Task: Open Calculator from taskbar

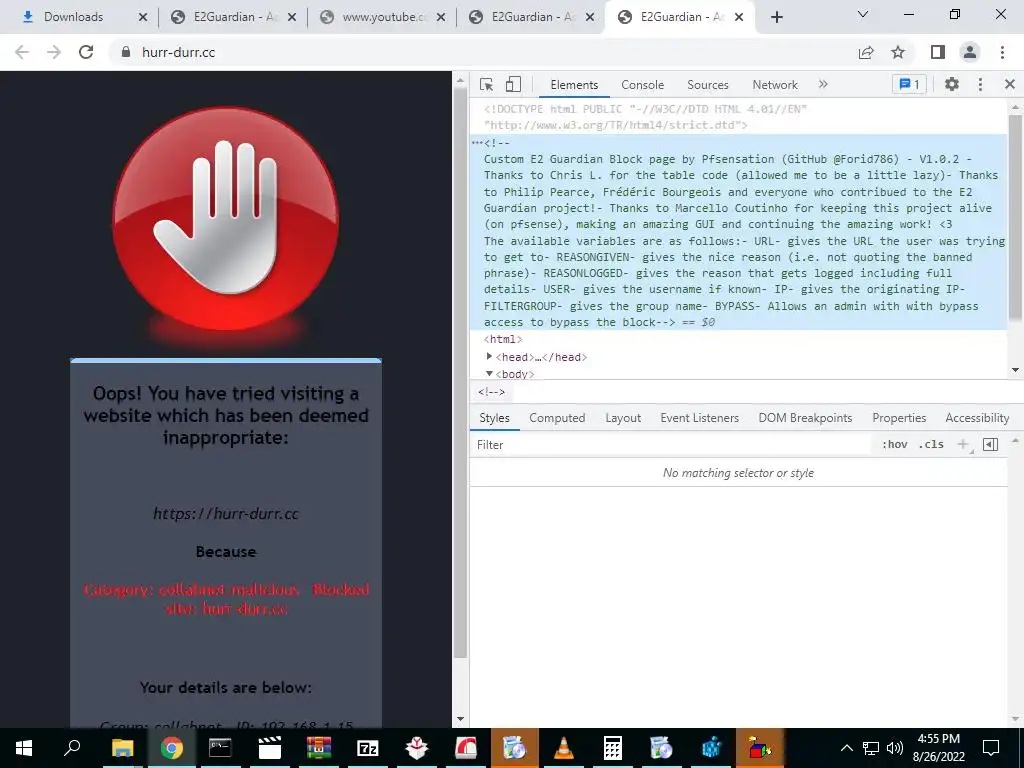Action: [613, 748]
